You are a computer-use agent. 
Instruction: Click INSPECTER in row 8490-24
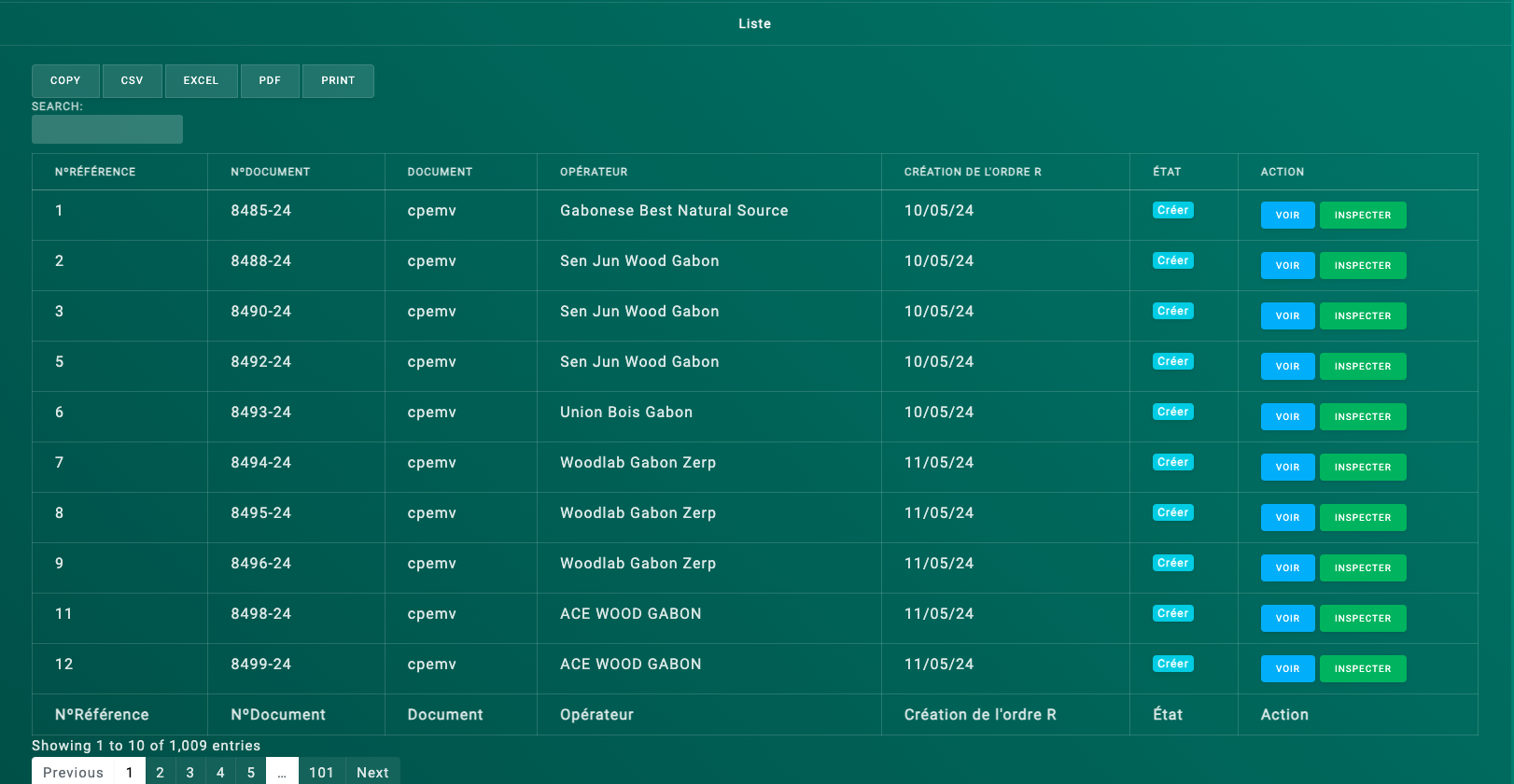tap(1363, 316)
